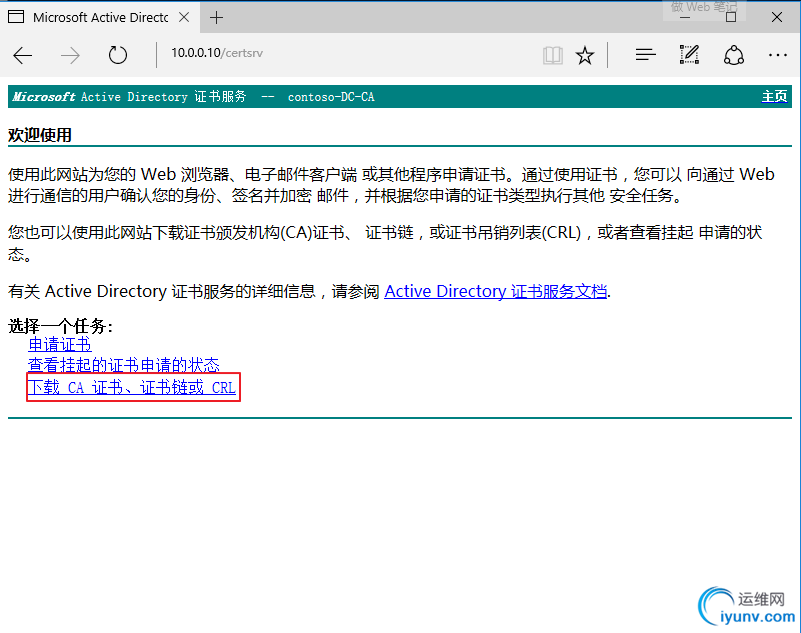801x633 pixels.
Task: Make a Web Note with pen icon
Action: pos(689,54)
